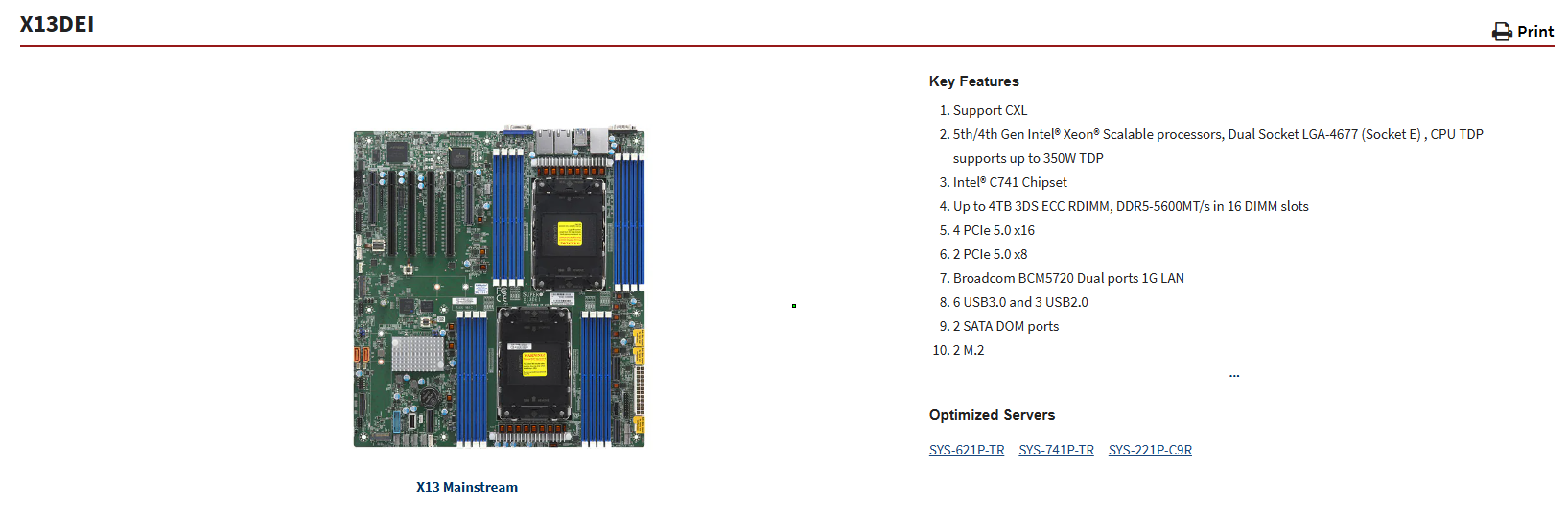Select the X13DEI page title
Screen dimensions: 1568x512
pyautogui.click(x=57, y=25)
